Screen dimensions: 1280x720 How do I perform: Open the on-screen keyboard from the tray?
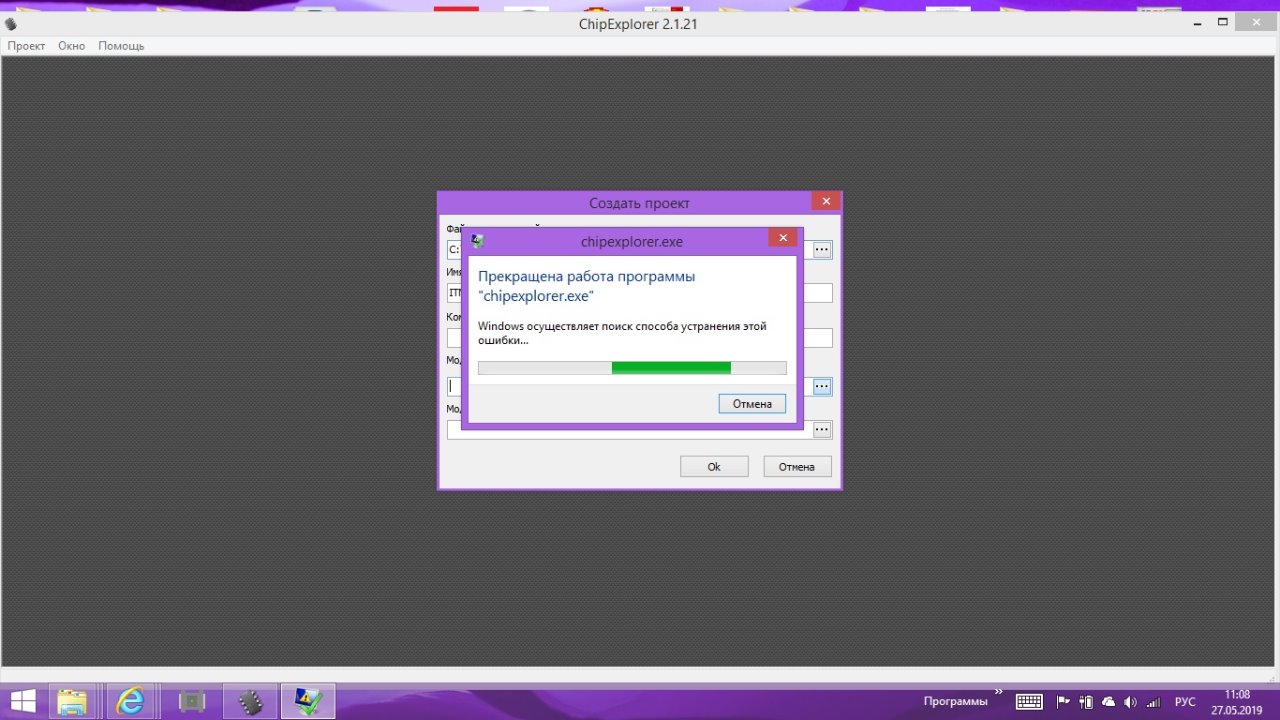1029,702
